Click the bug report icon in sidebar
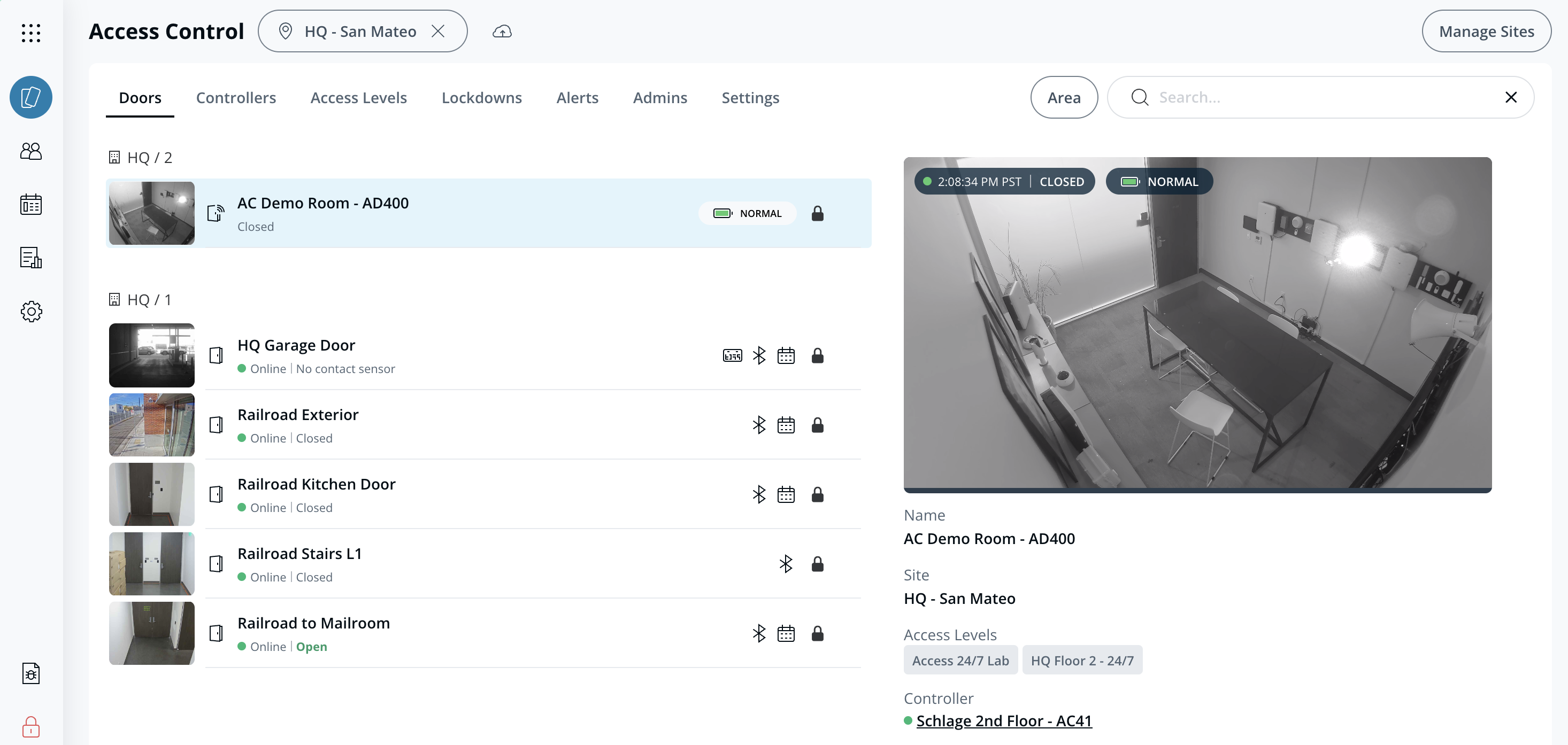The image size is (1568, 745). point(30,673)
